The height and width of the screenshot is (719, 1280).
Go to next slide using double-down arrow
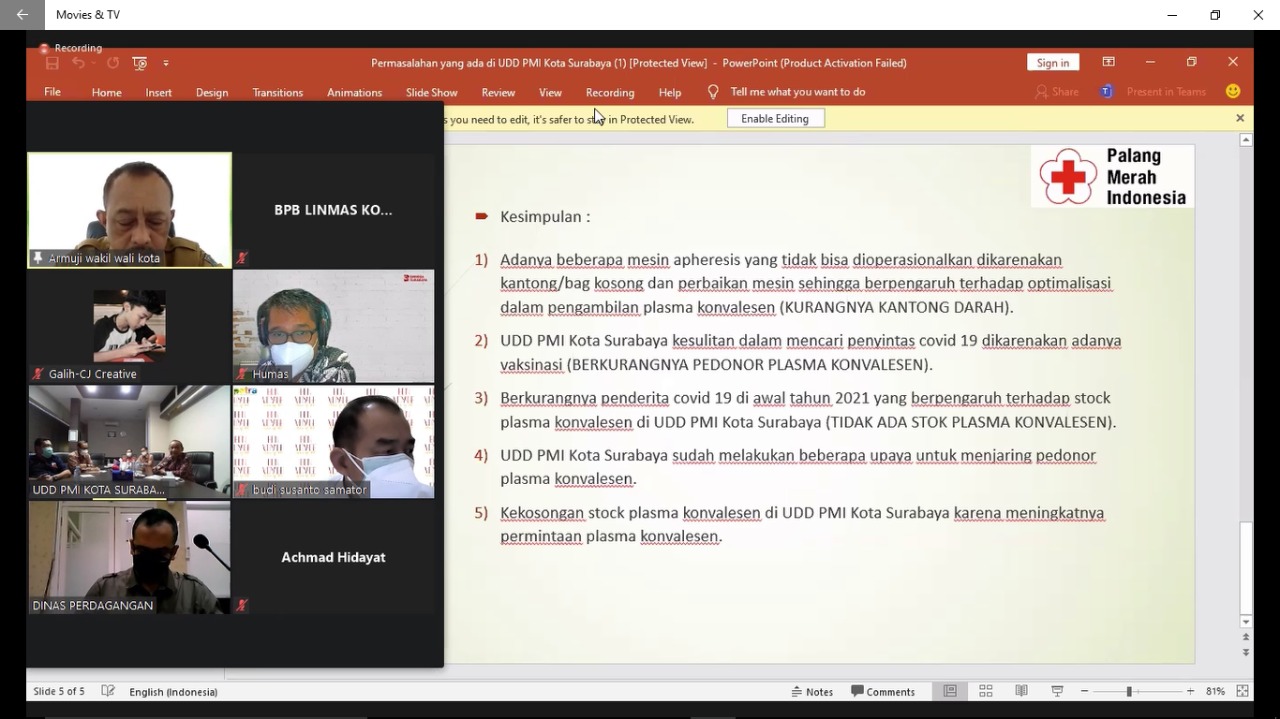[x=1246, y=652]
